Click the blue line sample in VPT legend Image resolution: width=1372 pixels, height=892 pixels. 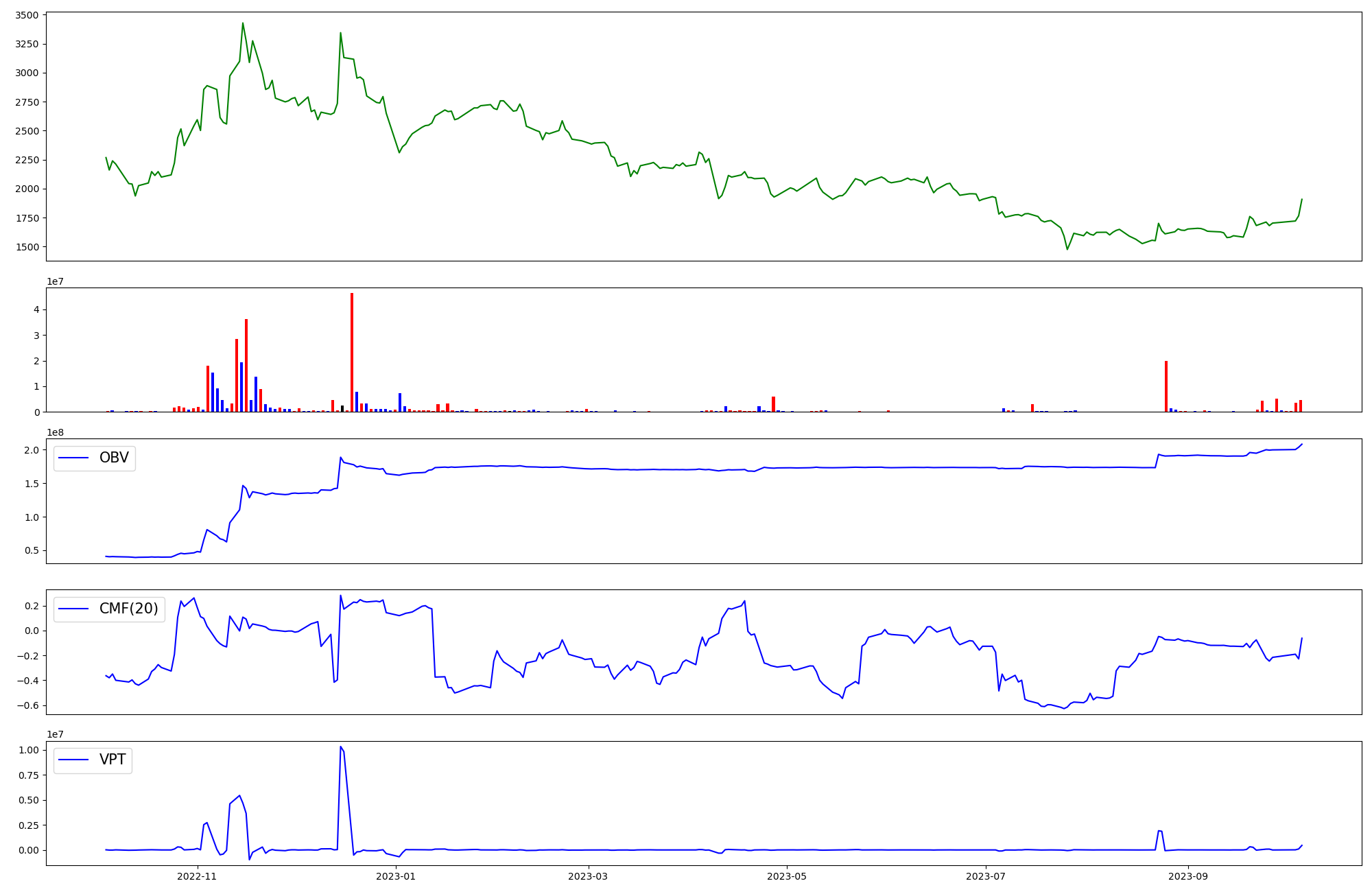[74, 760]
